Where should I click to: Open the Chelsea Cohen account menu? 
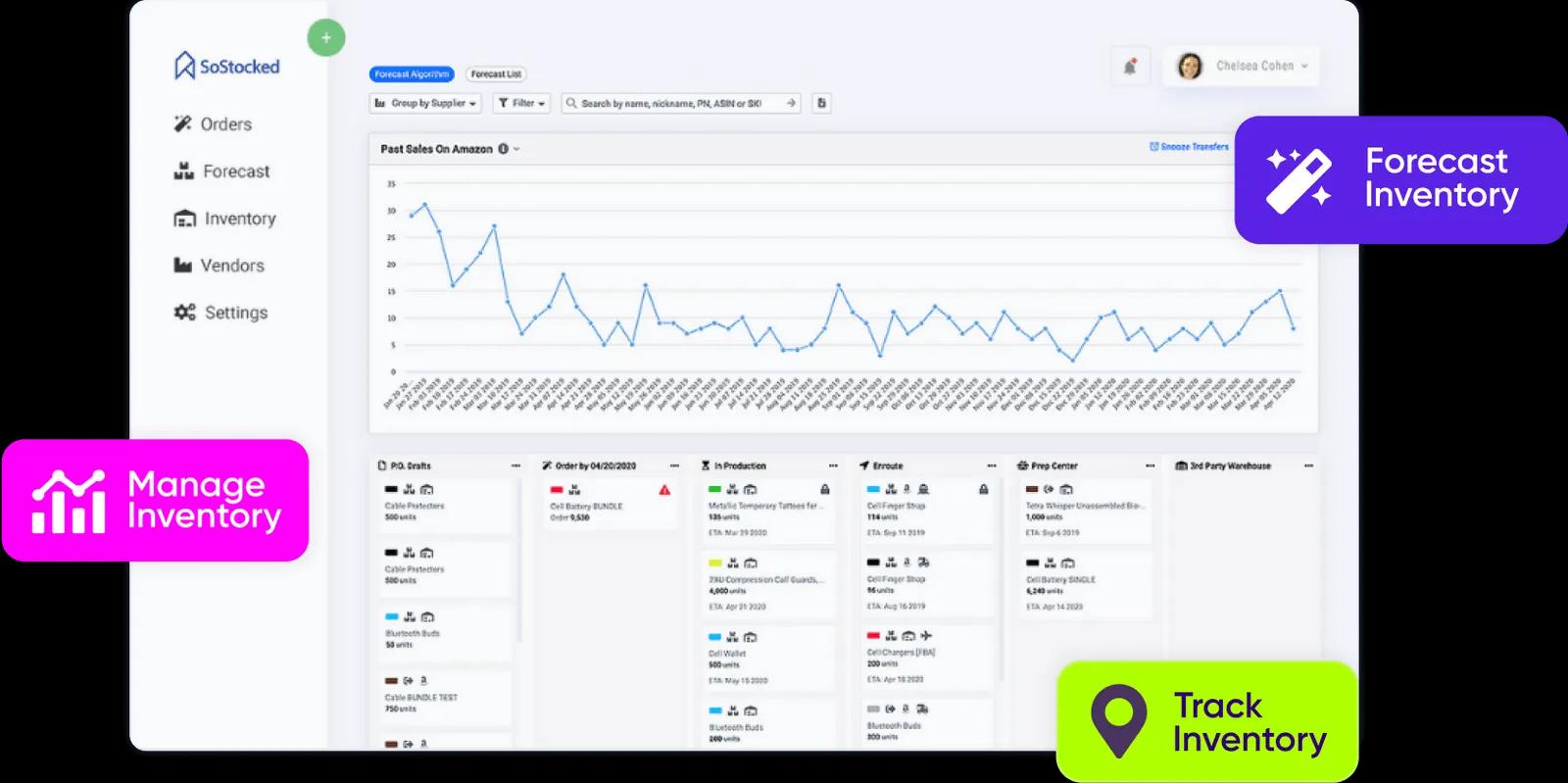(x=1242, y=66)
